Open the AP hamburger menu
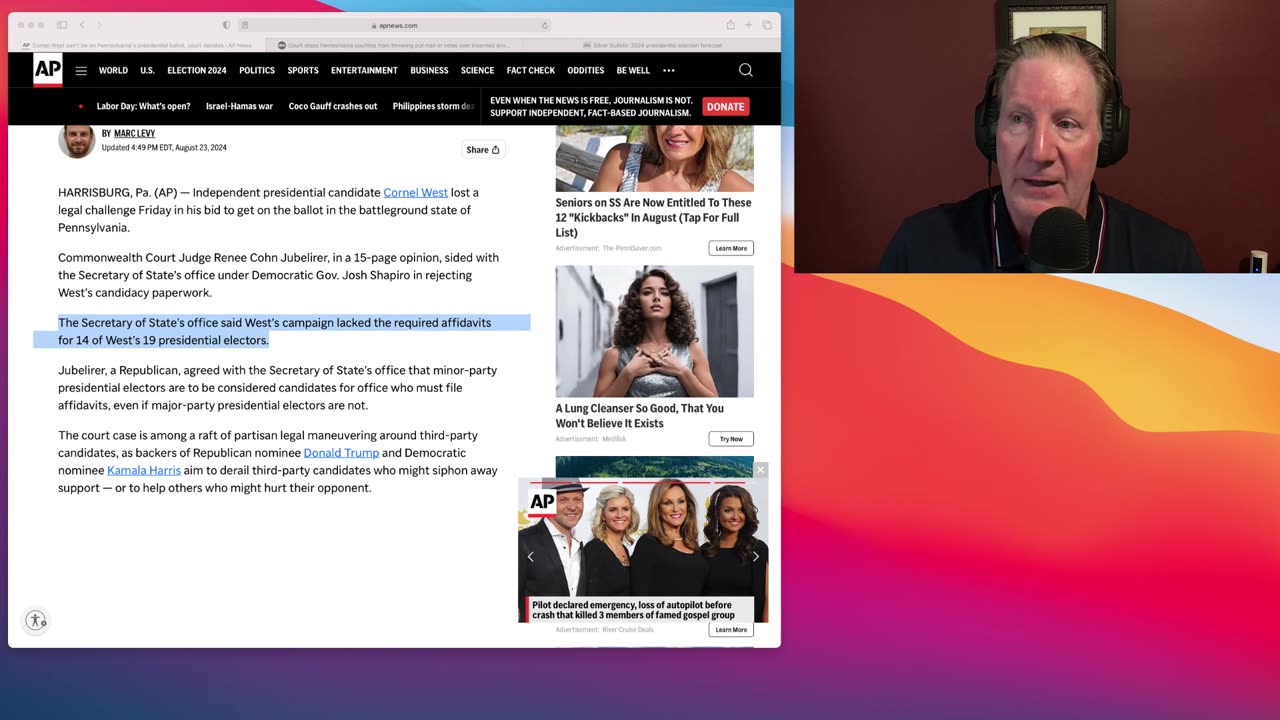 (81, 71)
